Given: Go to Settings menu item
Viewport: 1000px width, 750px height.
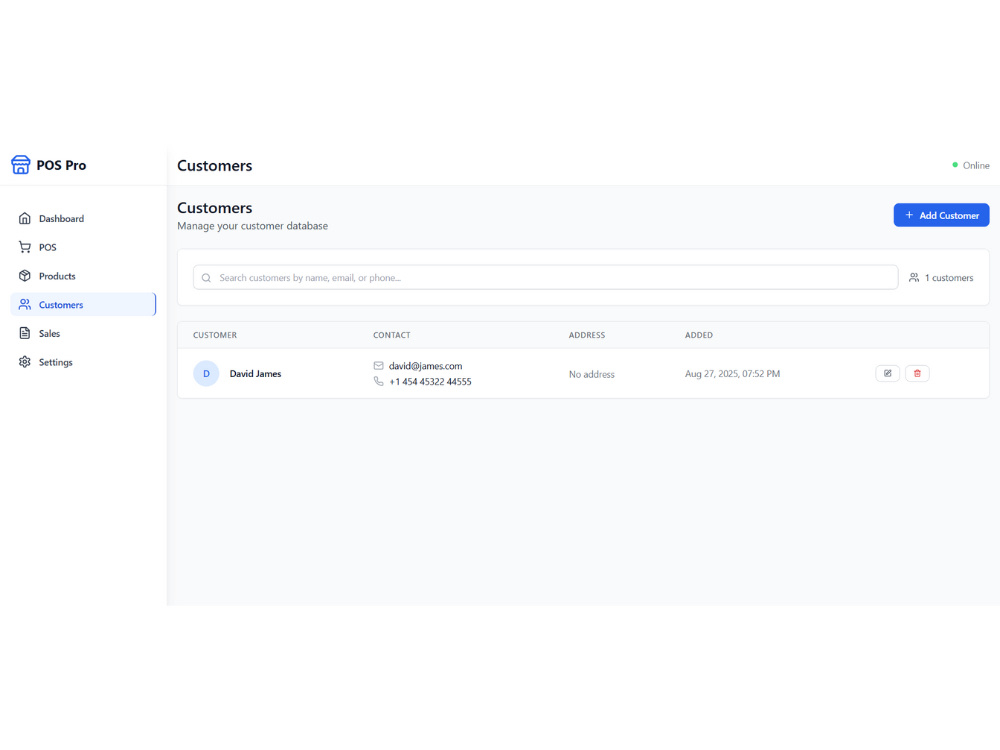Looking at the screenshot, I should click(x=83, y=362).
